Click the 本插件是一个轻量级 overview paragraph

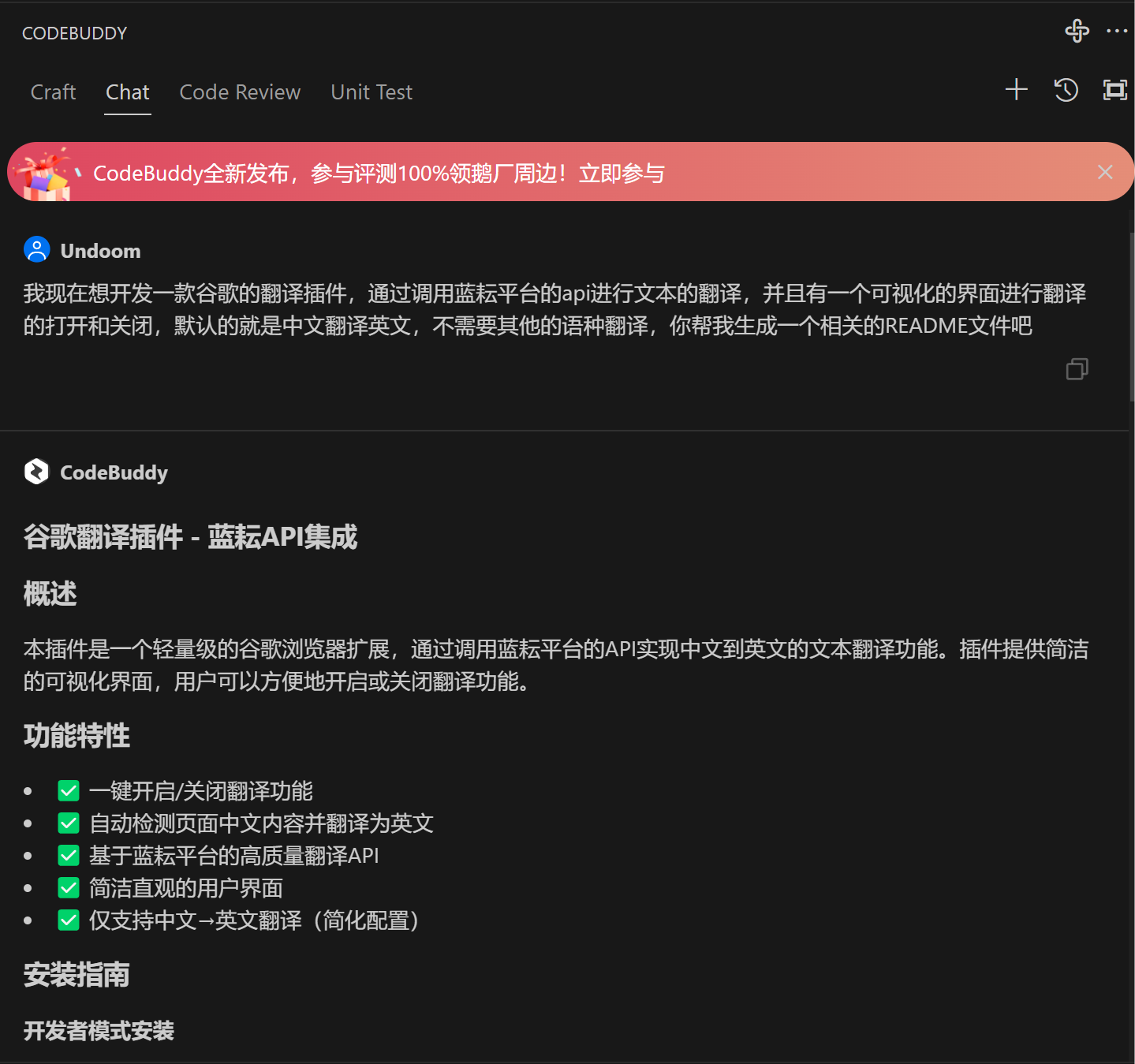556,665
